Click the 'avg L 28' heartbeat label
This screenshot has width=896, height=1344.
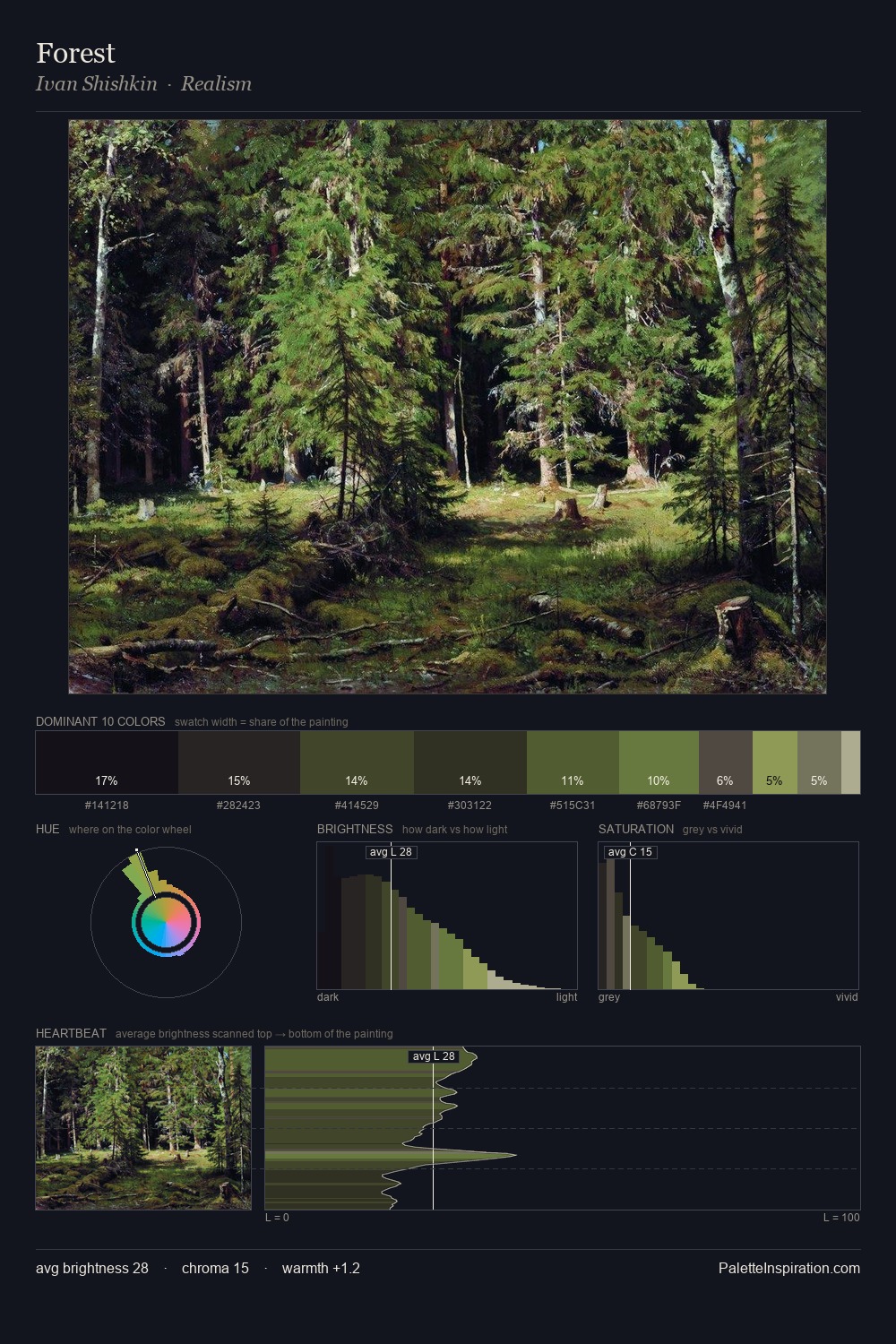435,1056
